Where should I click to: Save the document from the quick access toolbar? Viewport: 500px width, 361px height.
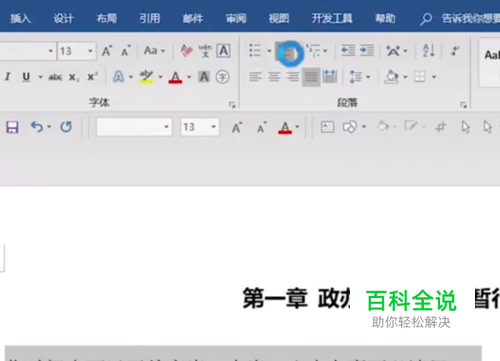click(x=12, y=127)
